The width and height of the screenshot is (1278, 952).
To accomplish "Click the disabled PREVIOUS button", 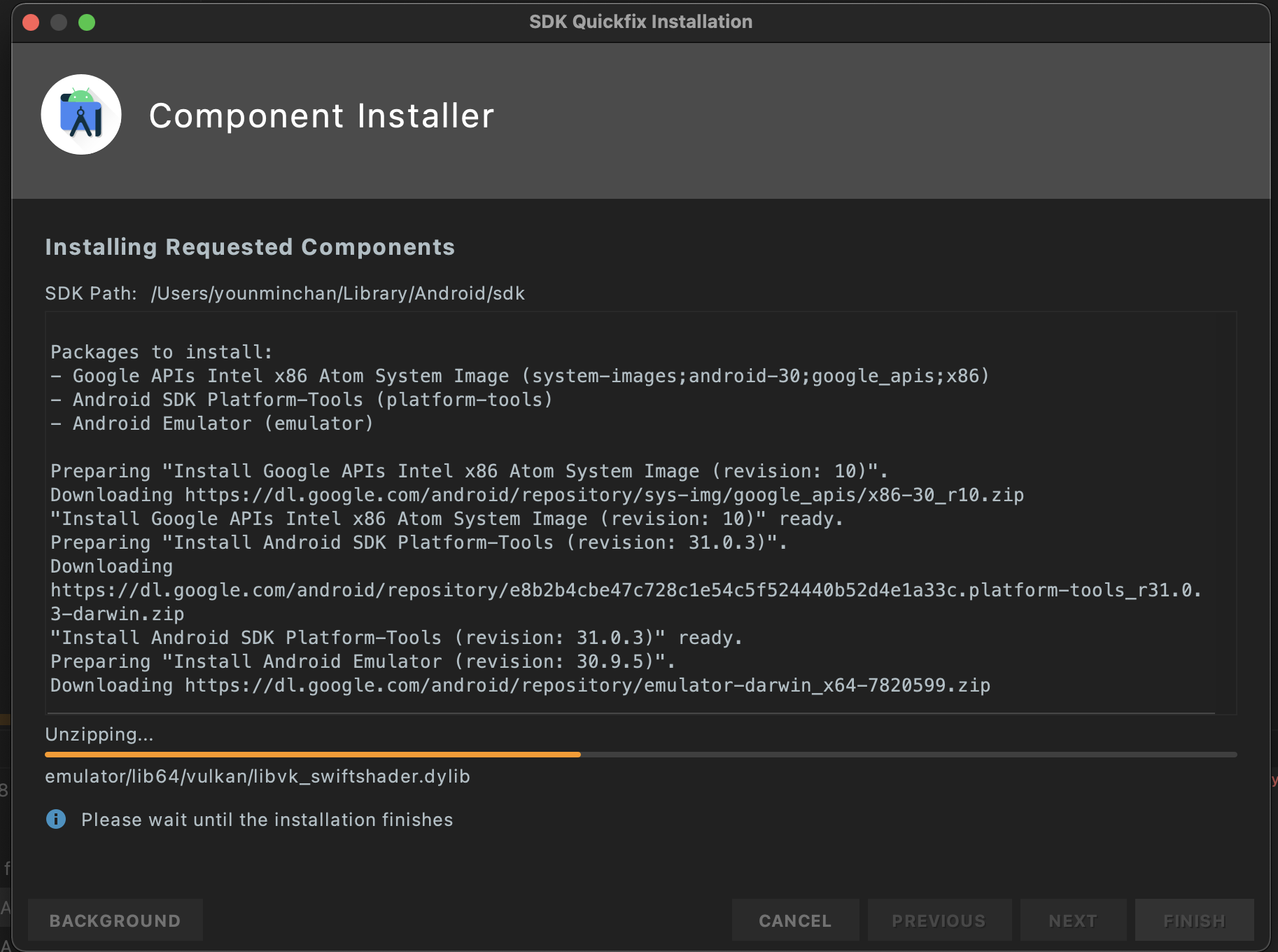I will click(939, 920).
